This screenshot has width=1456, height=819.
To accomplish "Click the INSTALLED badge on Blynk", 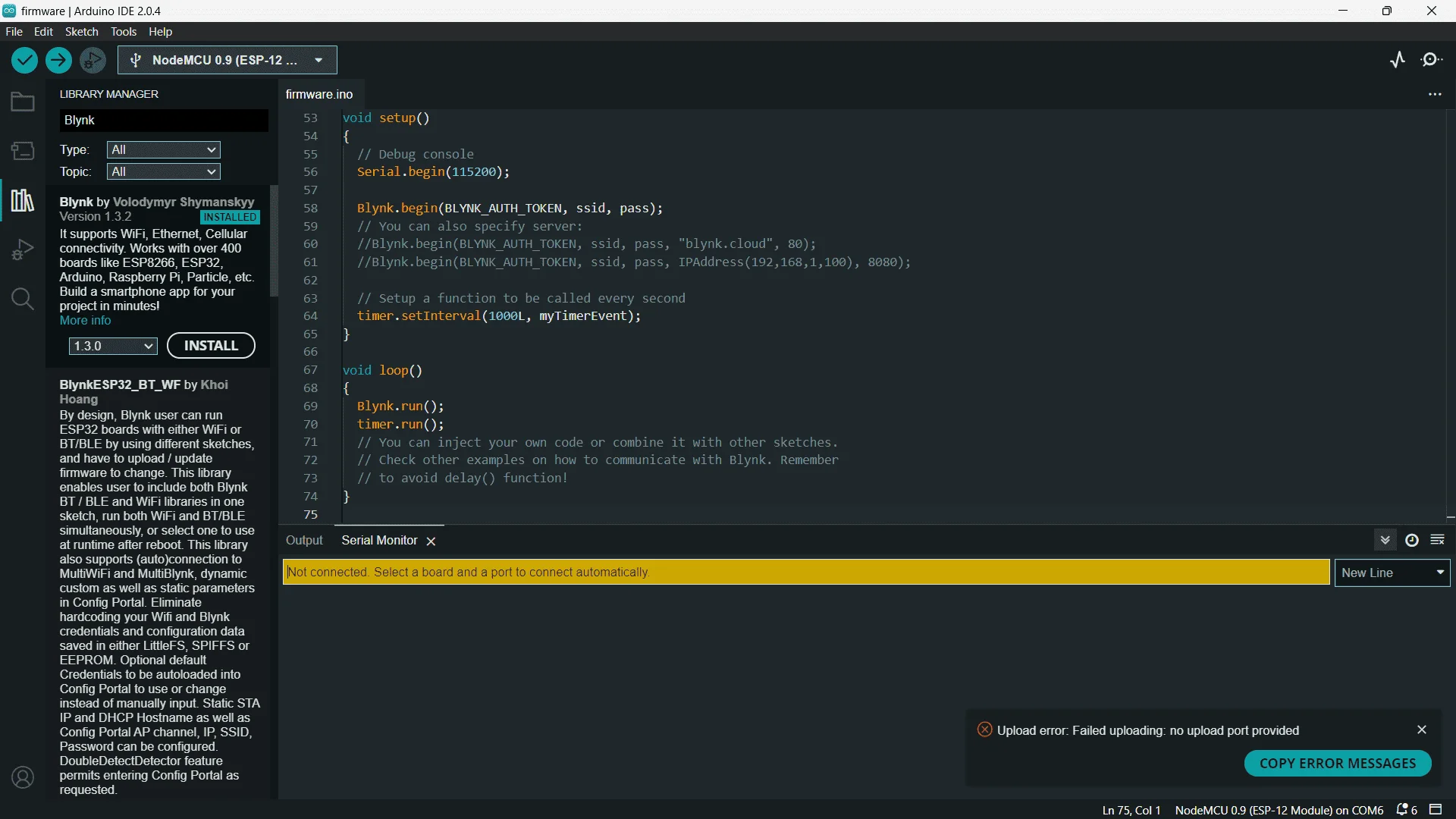I will 230,217.
